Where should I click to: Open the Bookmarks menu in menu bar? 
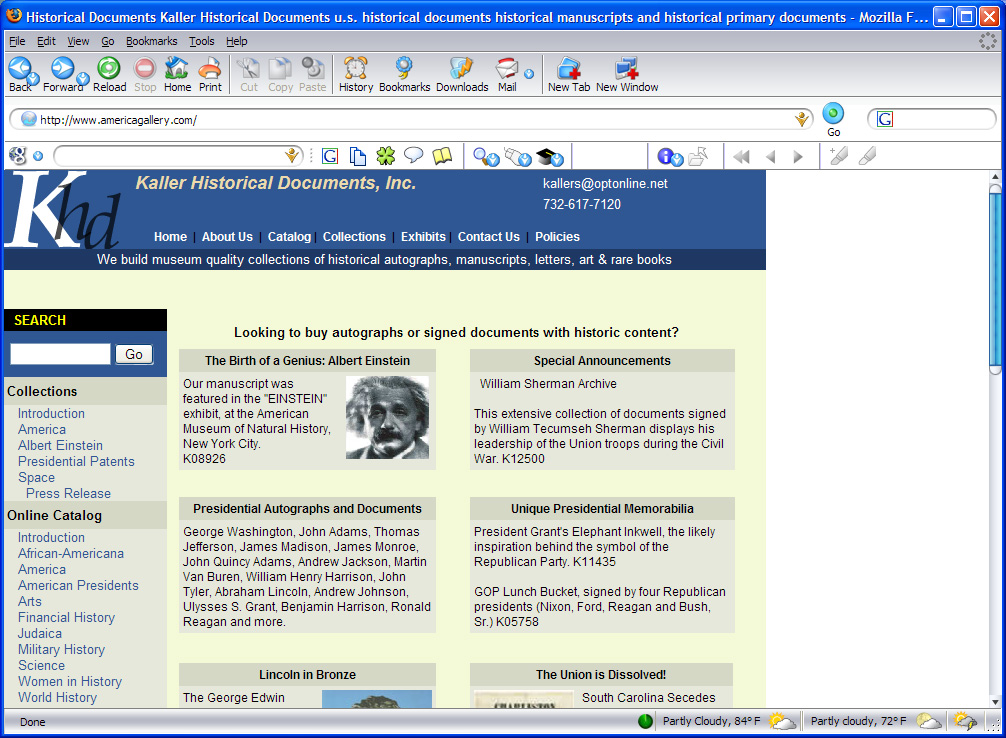pos(151,41)
